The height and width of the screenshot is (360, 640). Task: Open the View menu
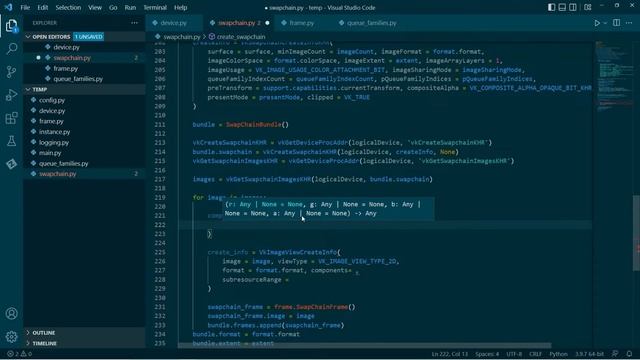[x=95, y=7]
